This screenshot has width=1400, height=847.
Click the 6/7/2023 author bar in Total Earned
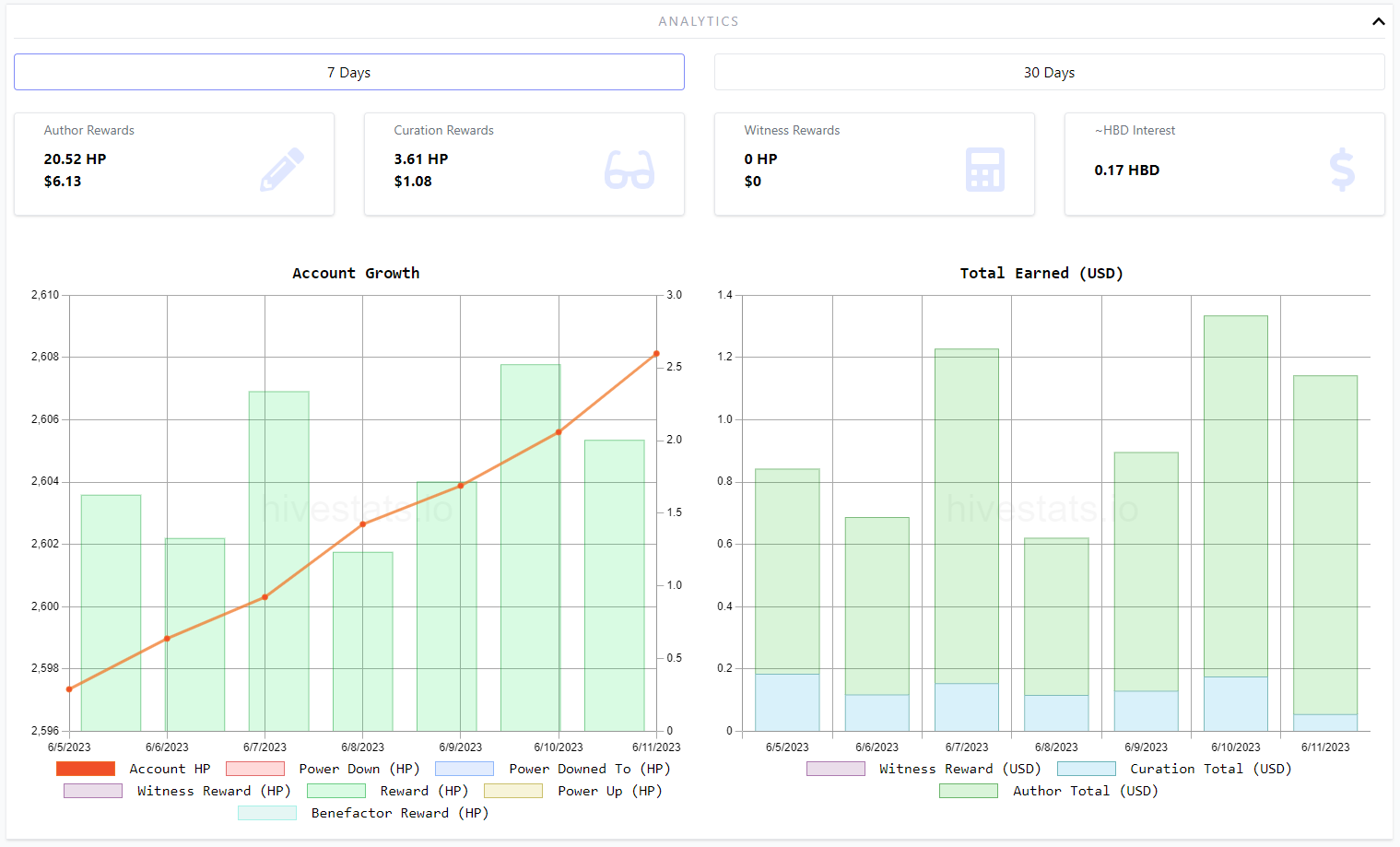coord(967,516)
